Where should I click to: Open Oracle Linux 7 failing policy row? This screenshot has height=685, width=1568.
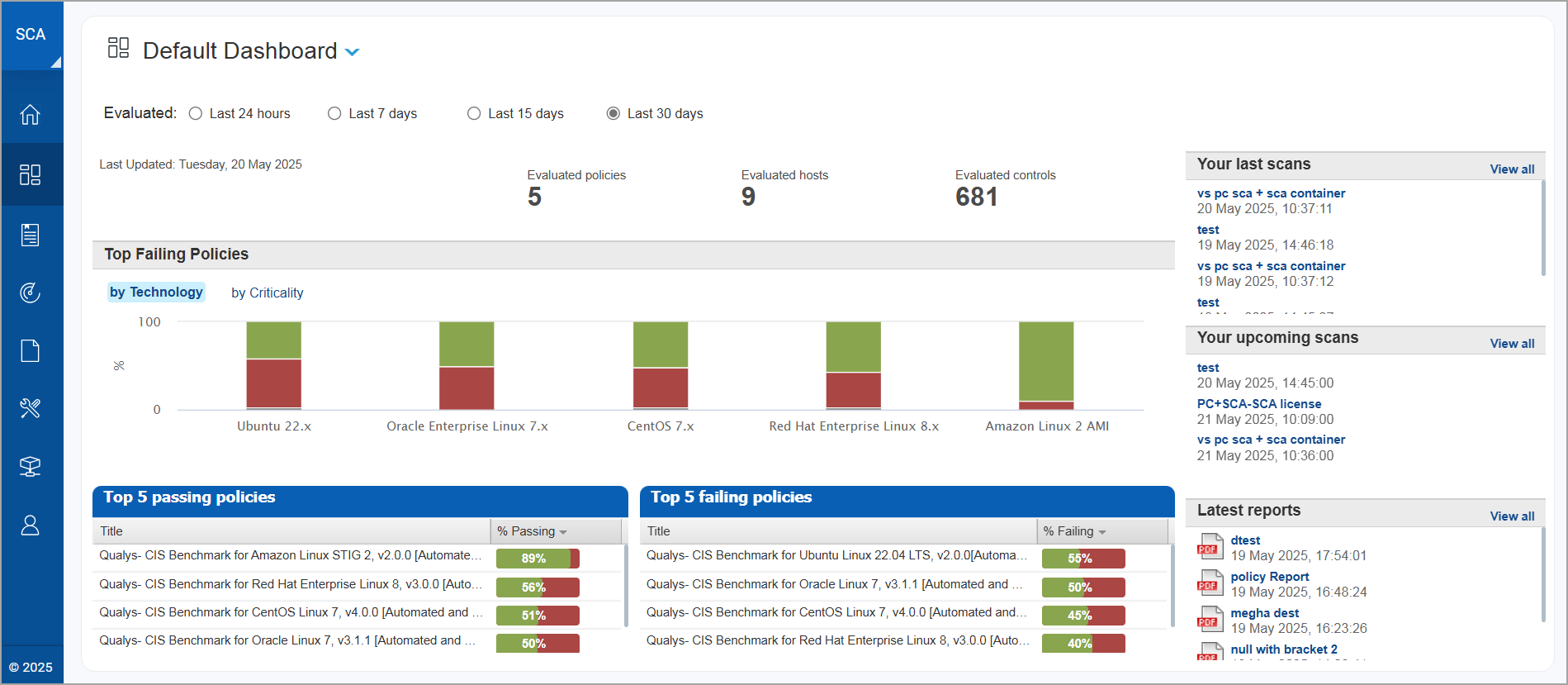coord(835,584)
